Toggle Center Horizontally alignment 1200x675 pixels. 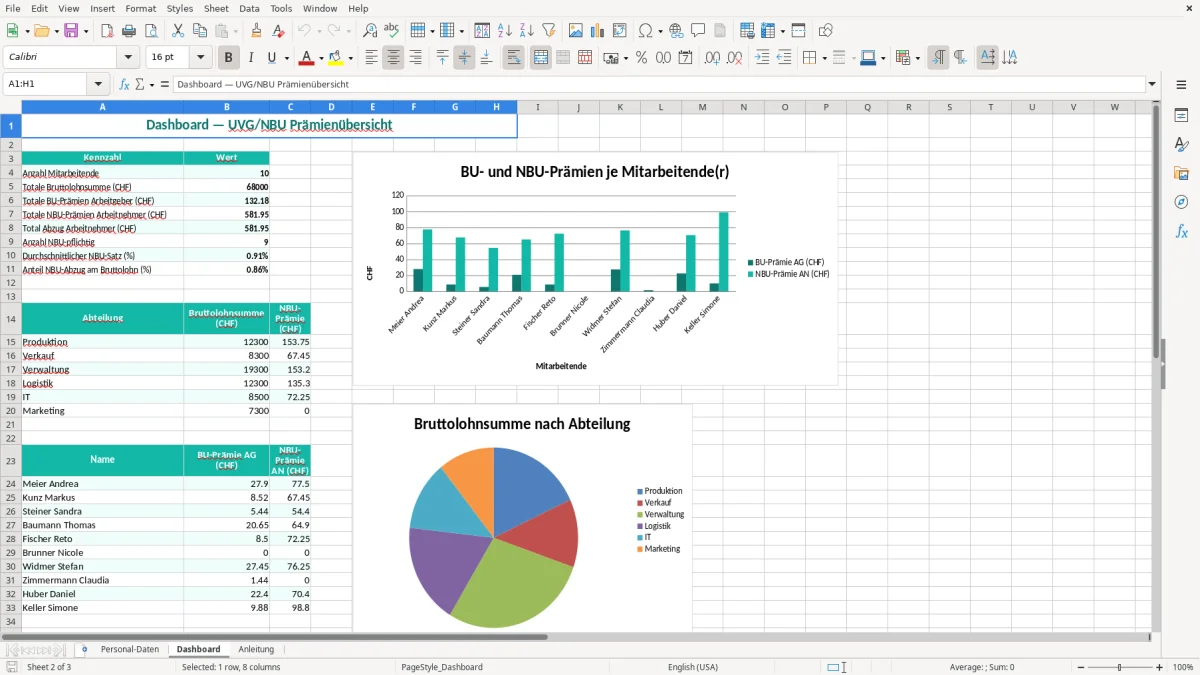click(x=393, y=58)
